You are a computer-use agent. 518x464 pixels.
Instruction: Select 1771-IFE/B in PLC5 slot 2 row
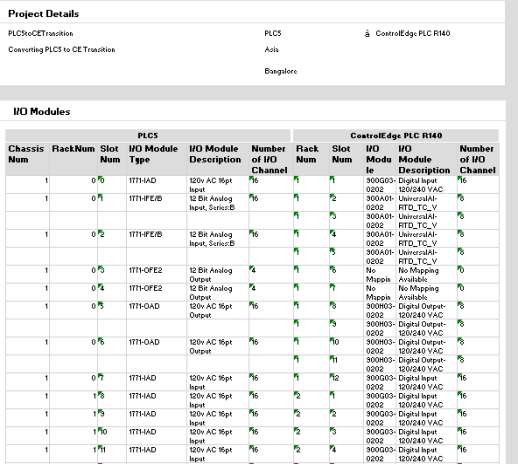point(145,234)
